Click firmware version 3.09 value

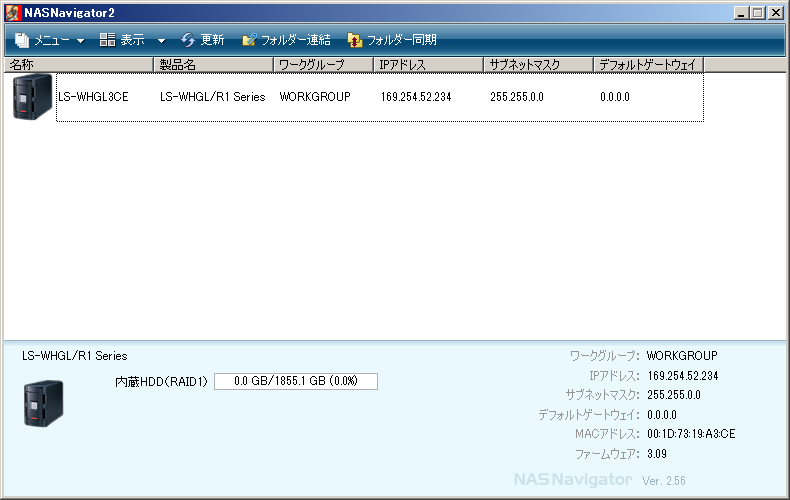[657, 454]
